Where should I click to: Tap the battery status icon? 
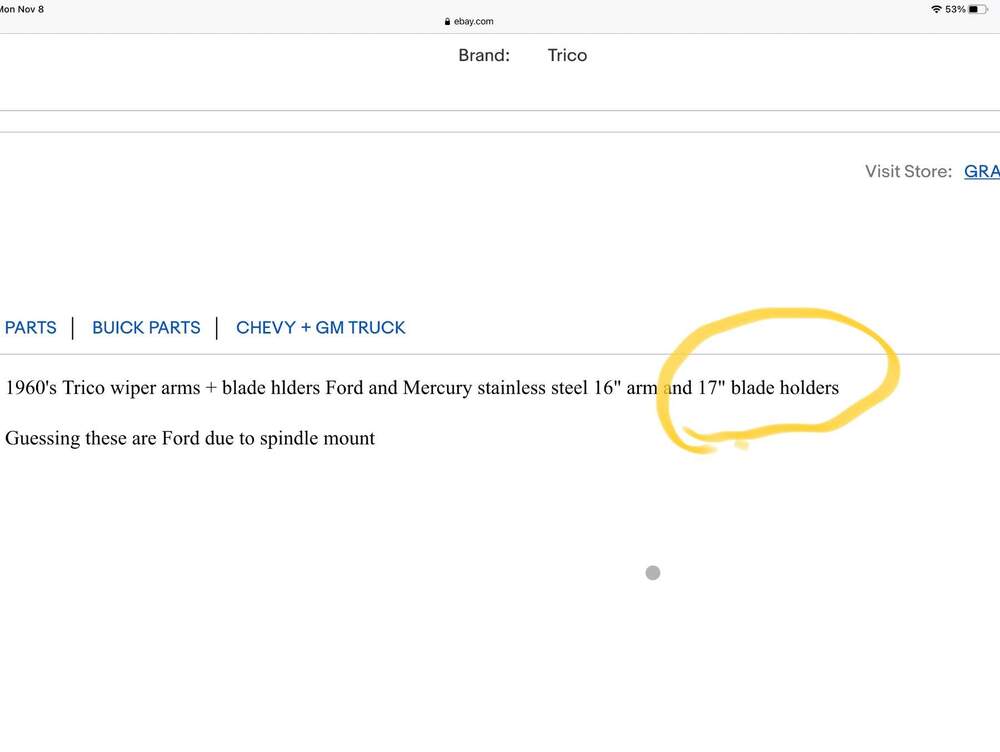pyautogui.click(x=978, y=9)
